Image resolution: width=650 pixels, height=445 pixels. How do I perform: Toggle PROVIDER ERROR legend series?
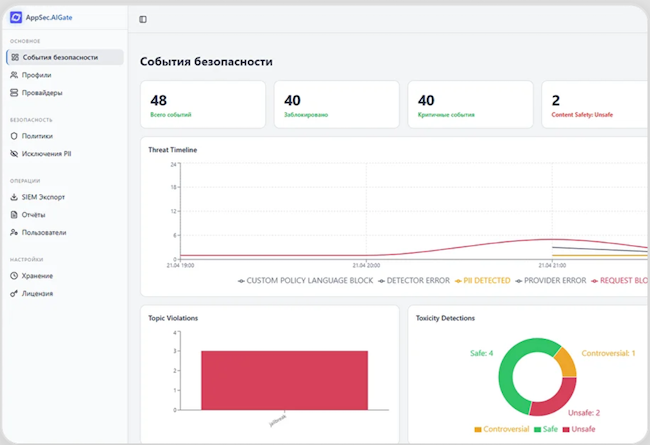551,281
